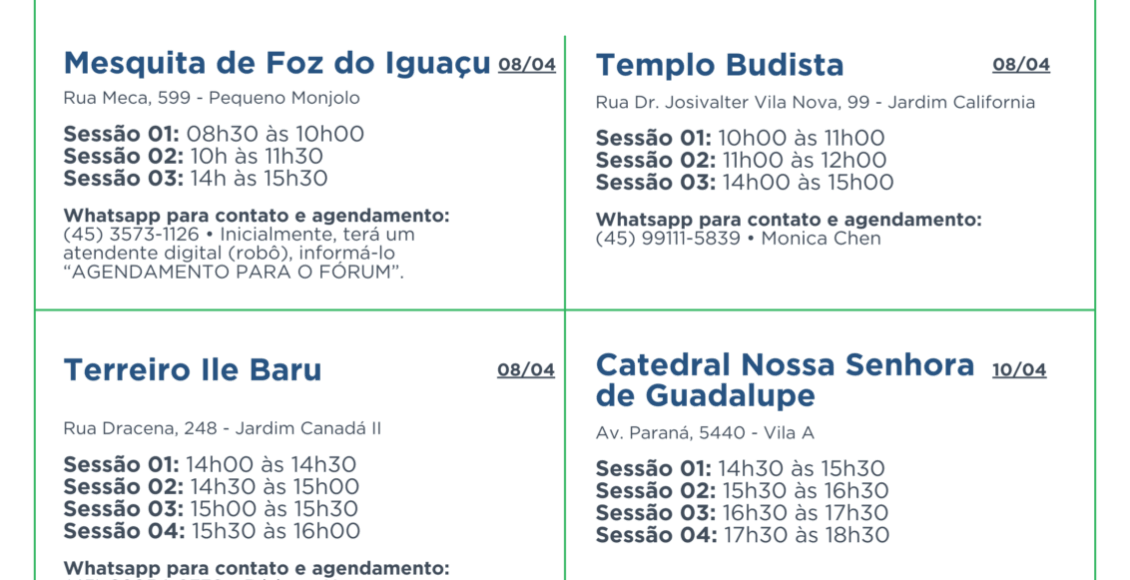1130x580 pixels.
Task: Click the Mesquita de Foz do Iguaçu heading
Action: [x=277, y=63]
